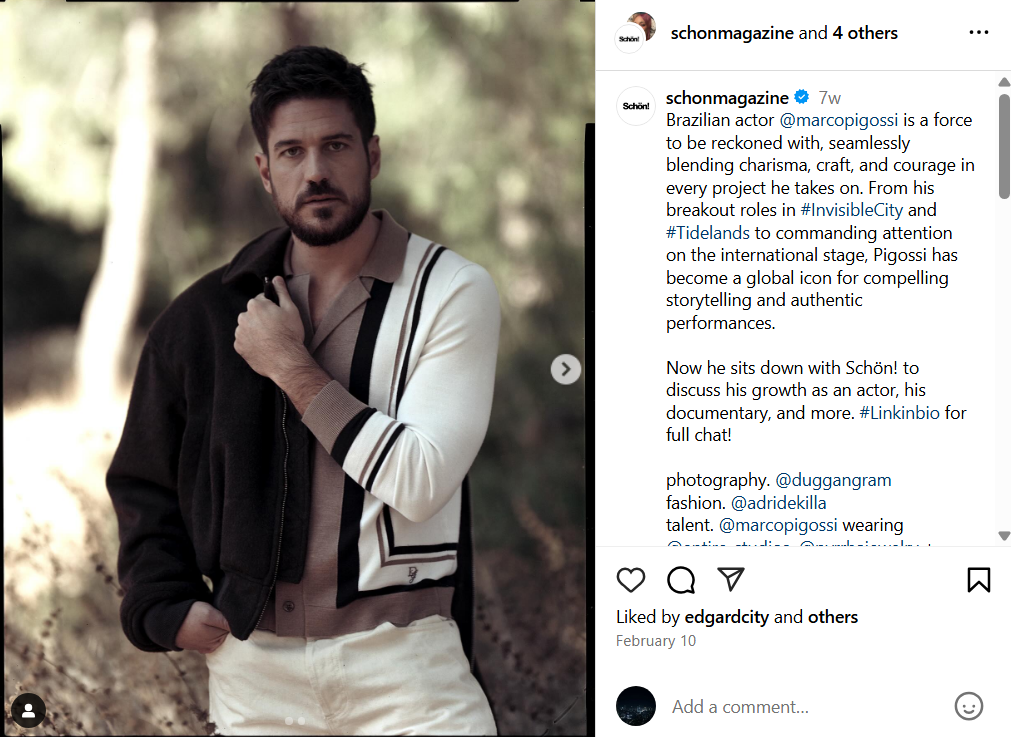Visit photographer @duggangram profile

point(833,480)
